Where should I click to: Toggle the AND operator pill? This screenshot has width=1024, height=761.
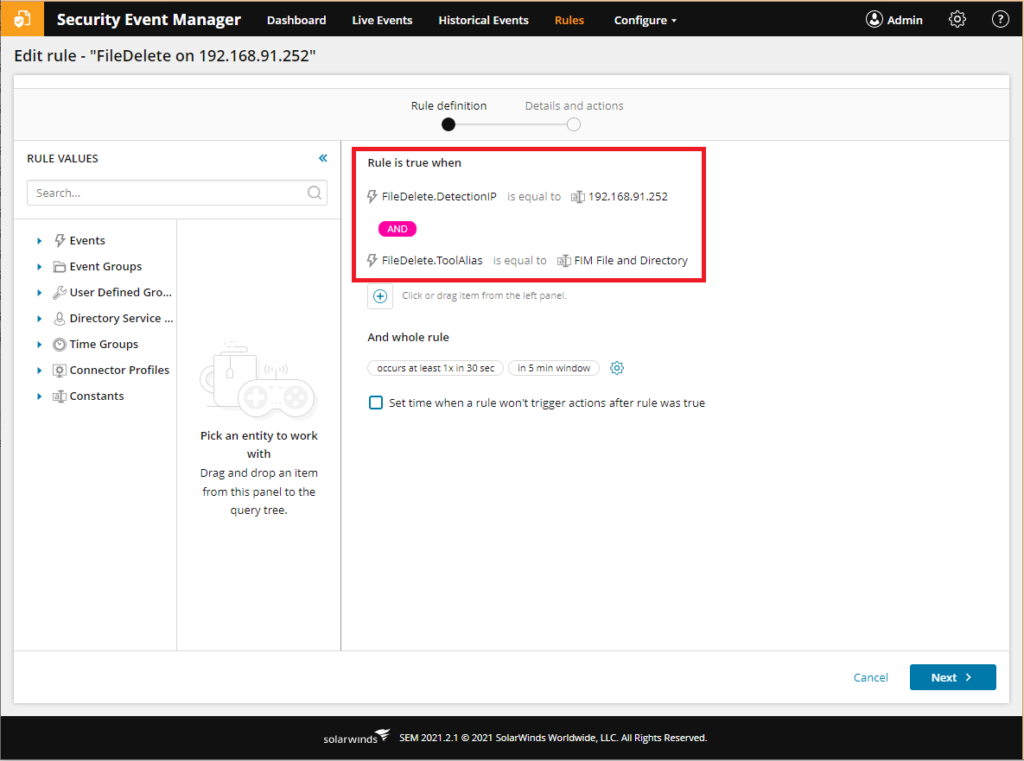pyautogui.click(x=397, y=229)
